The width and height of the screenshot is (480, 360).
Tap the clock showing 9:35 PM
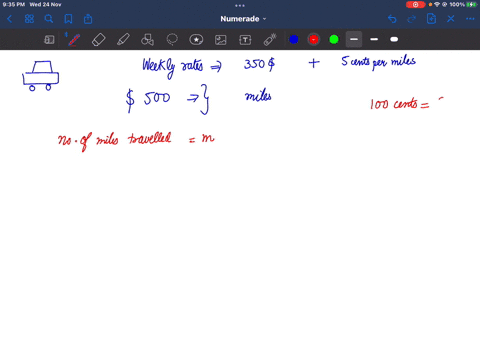[x=14, y=5]
